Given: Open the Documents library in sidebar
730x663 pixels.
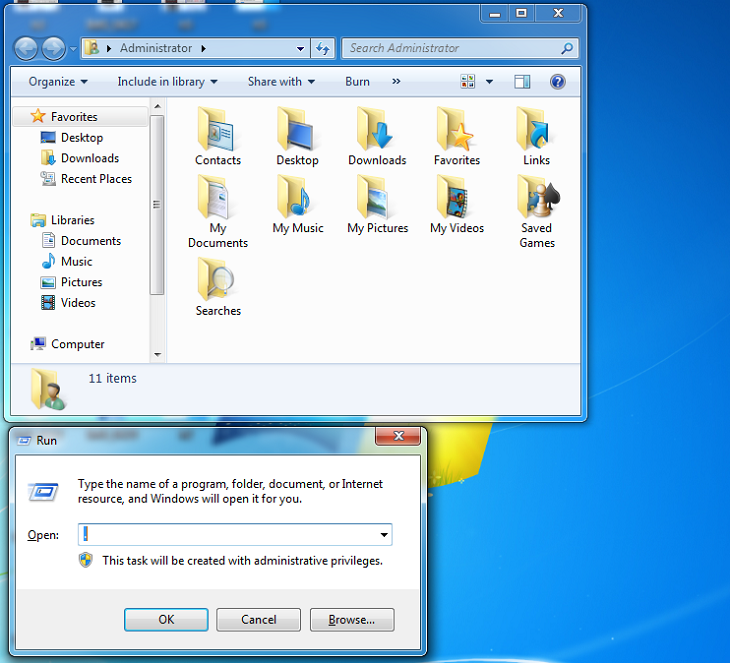Looking at the screenshot, I should (x=81, y=241).
